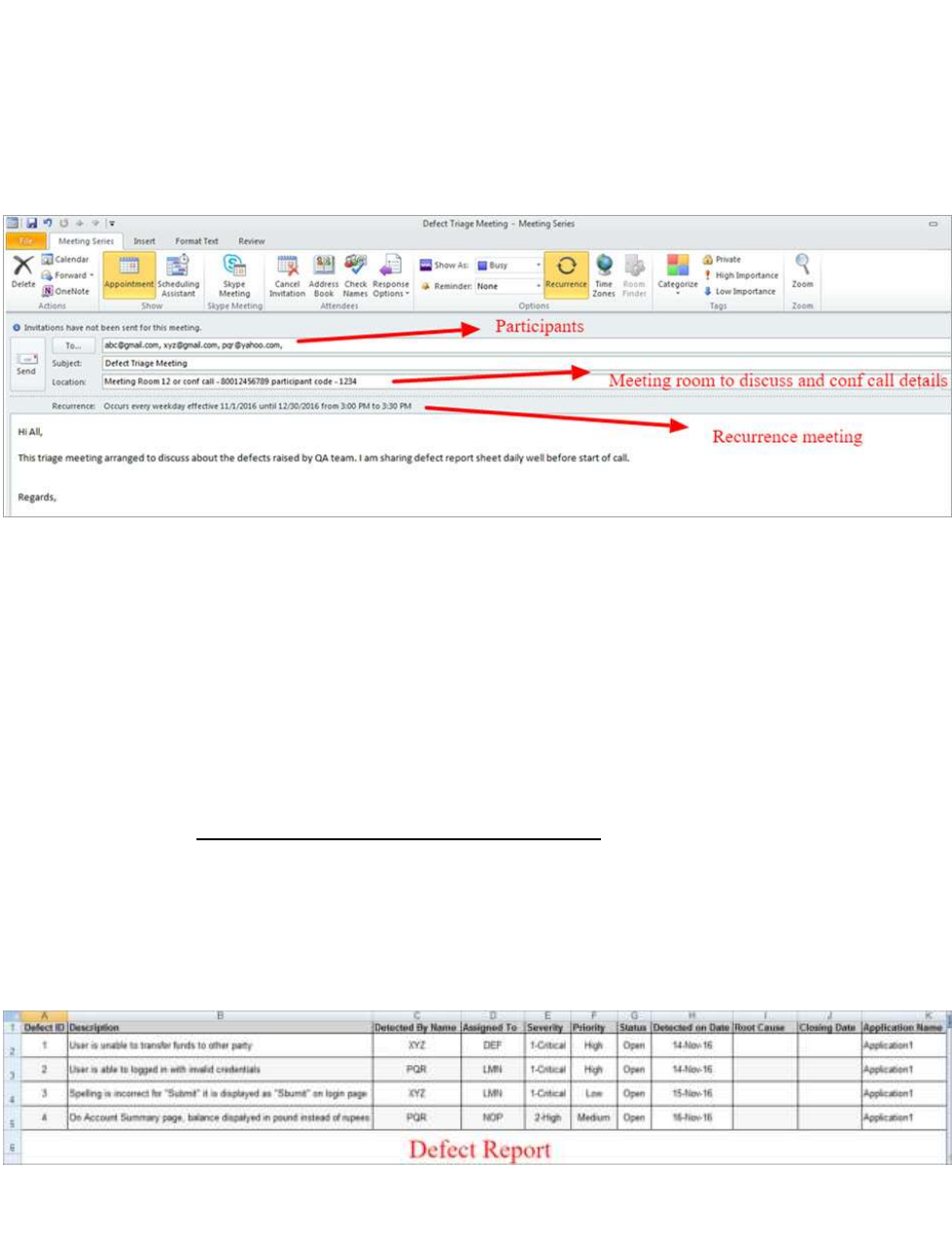Select the 'Assigned To' header cell
The height and width of the screenshot is (1238, 952).
(492, 1027)
